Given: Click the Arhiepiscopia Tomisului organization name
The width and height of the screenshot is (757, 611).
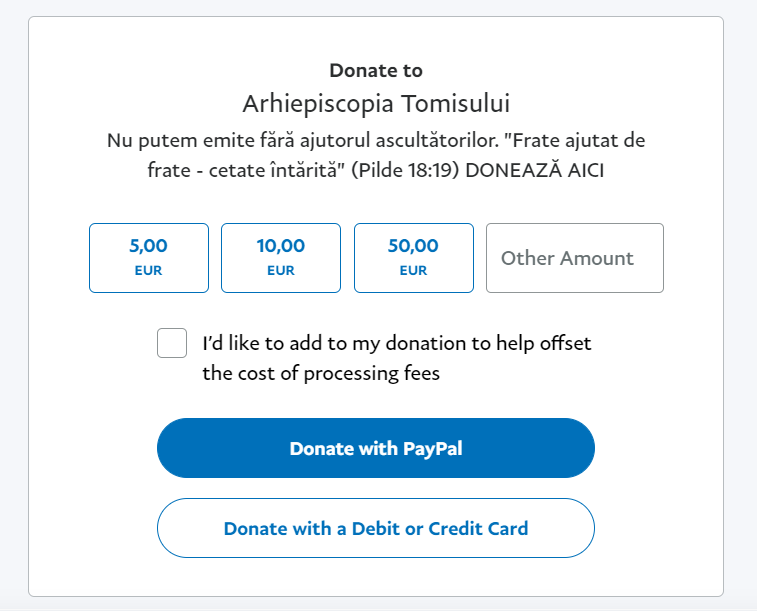Looking at the screenshot, I should tap(376, 104).
